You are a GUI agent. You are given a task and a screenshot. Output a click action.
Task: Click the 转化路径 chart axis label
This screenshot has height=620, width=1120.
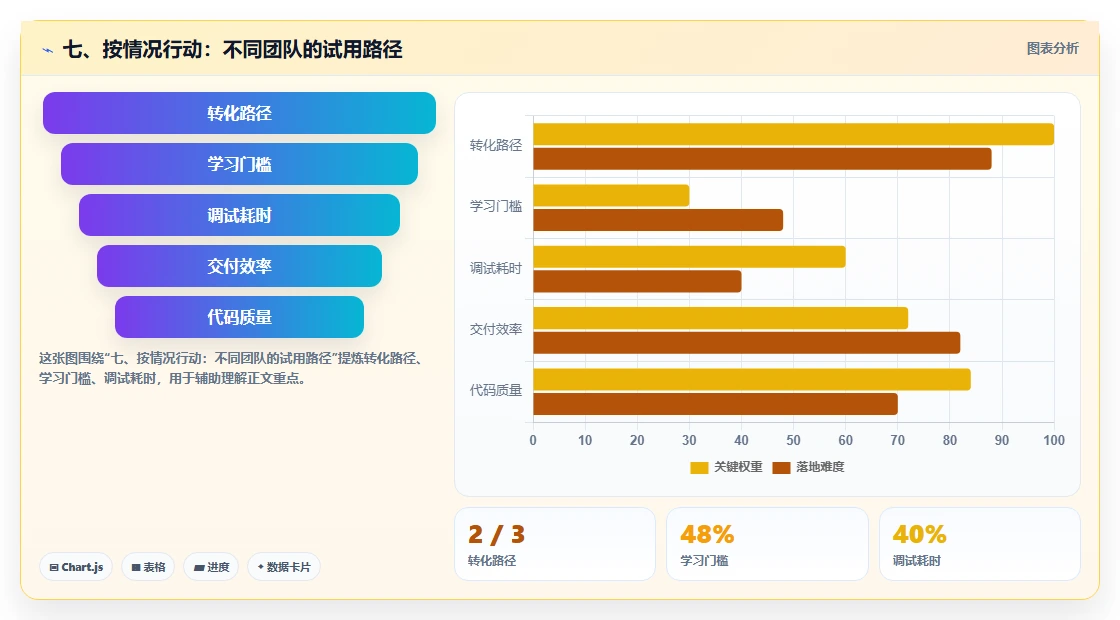(496, 146)
